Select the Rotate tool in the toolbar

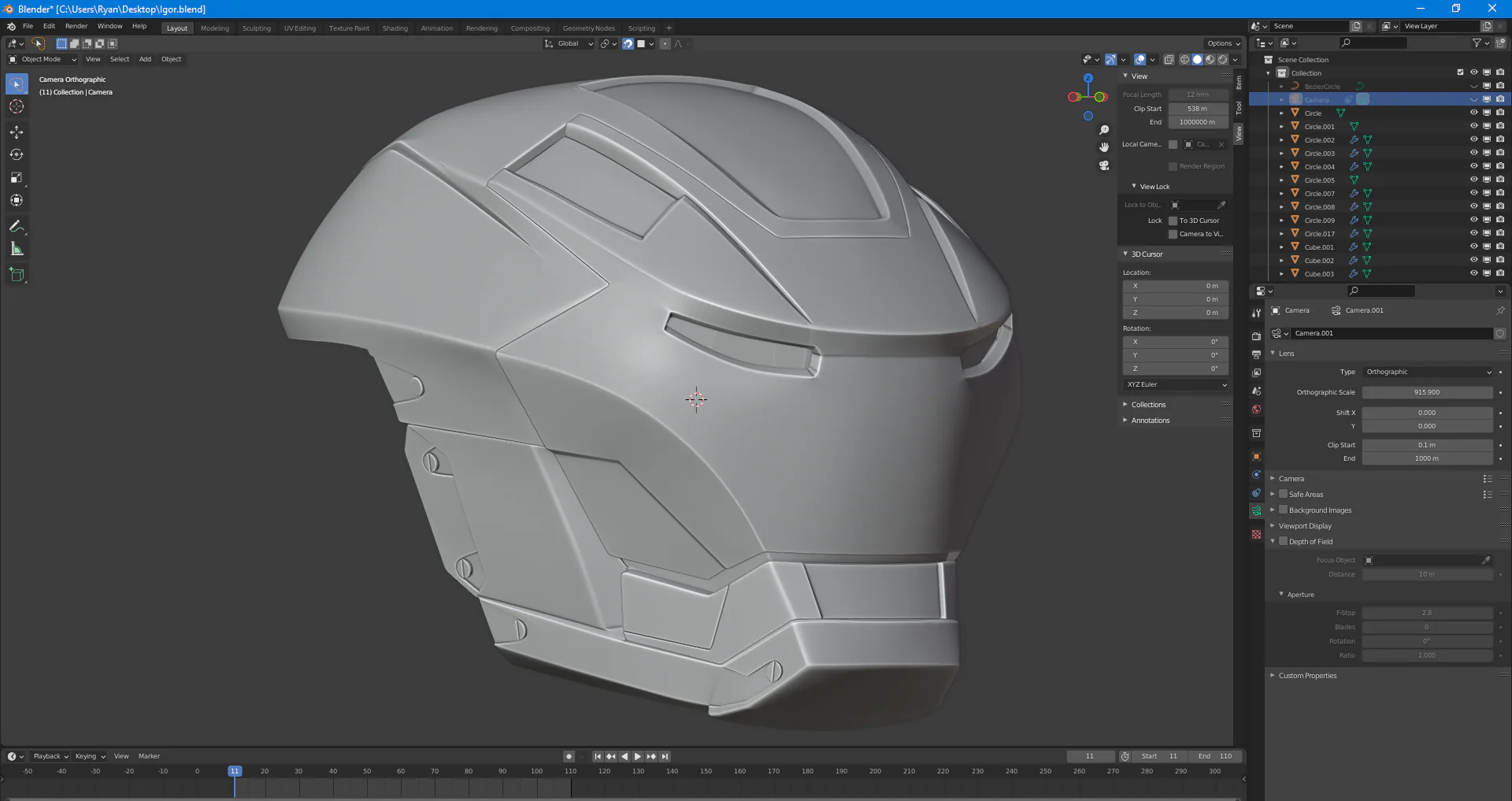pyautogui.click(x=17, y=155)
